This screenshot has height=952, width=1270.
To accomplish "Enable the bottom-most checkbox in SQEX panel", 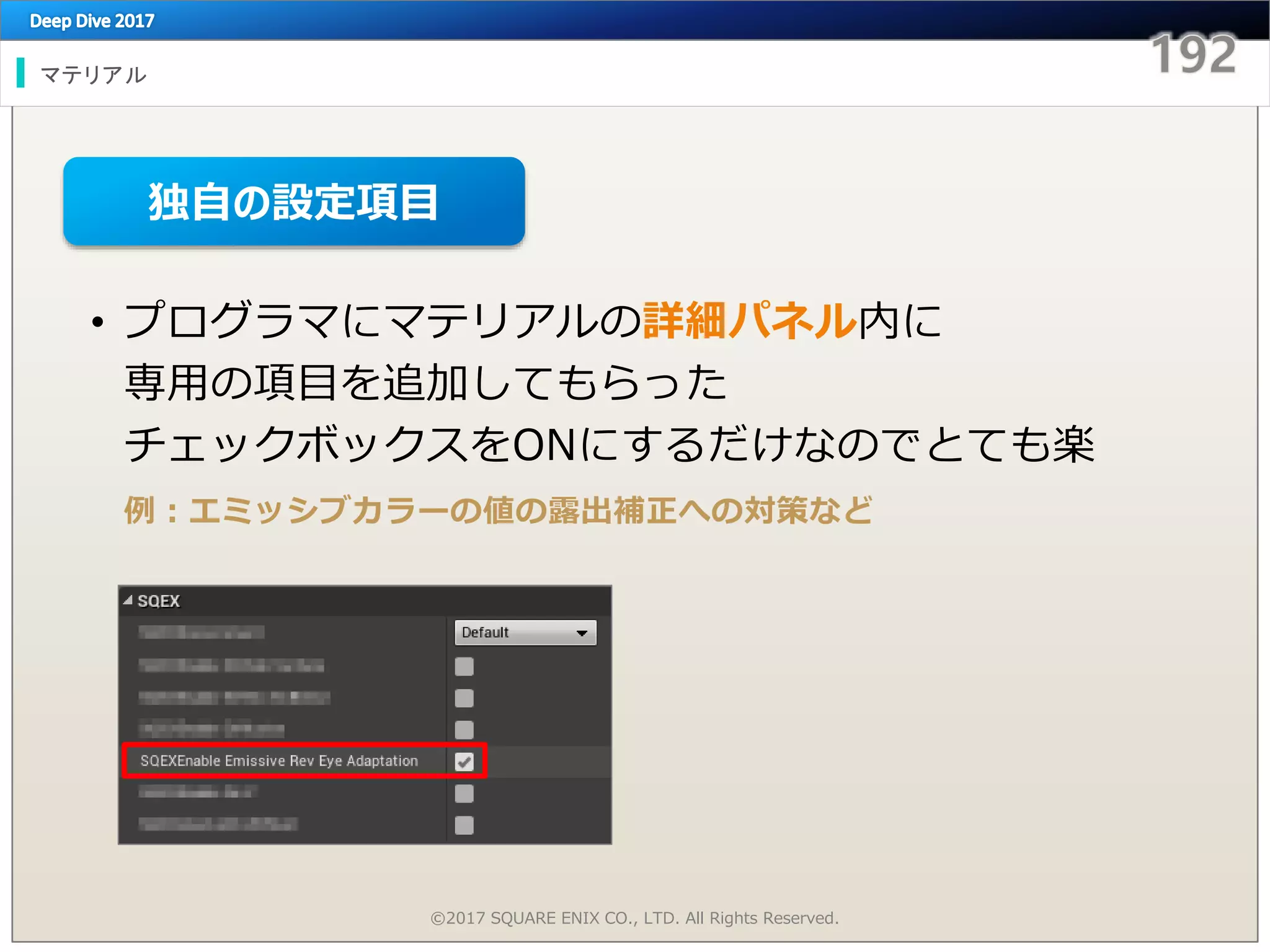I will coord(464,825).
